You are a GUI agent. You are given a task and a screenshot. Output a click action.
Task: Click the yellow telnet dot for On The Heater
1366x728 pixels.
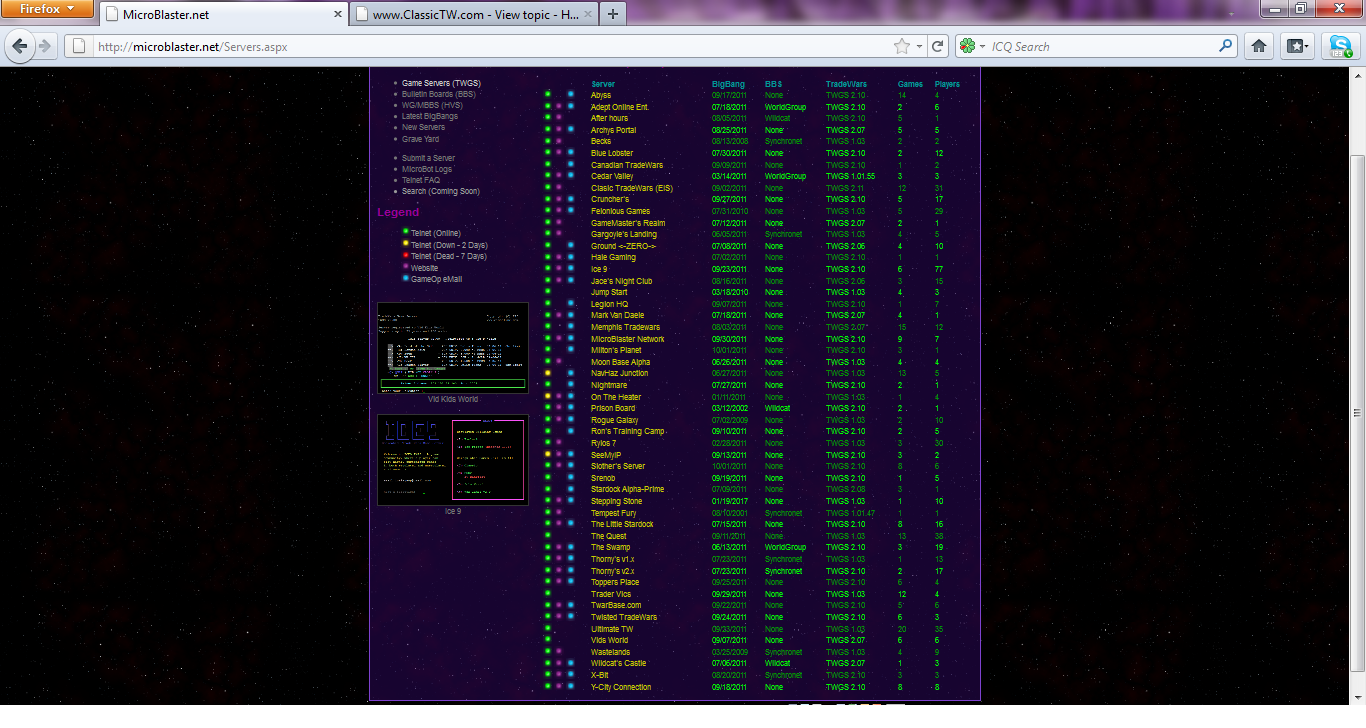[548, 397]
